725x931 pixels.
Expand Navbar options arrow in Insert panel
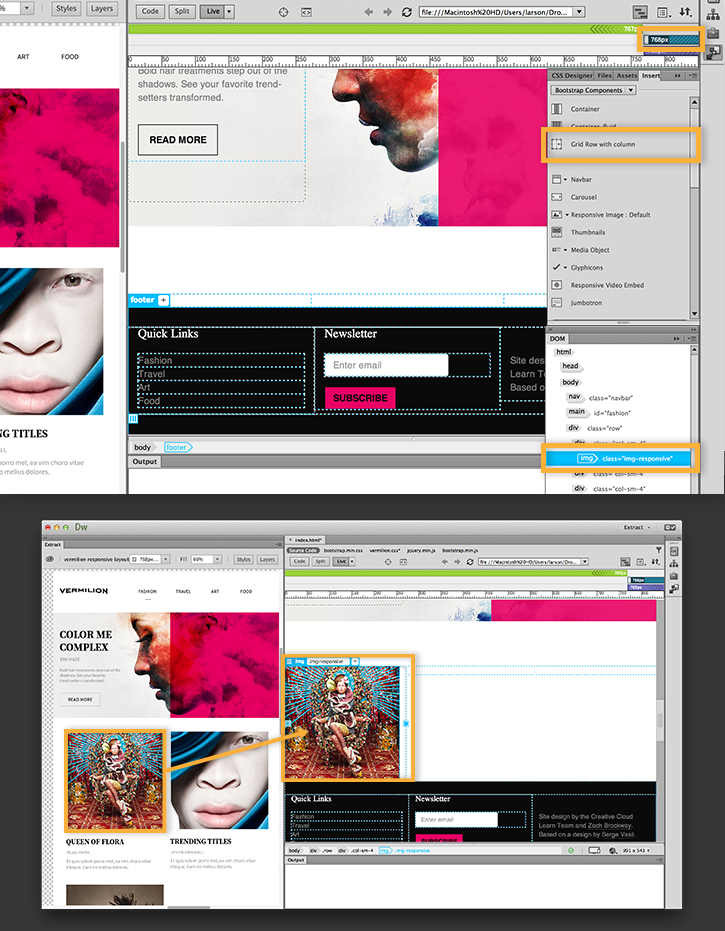pyautogui.click(x=565, y=179)
